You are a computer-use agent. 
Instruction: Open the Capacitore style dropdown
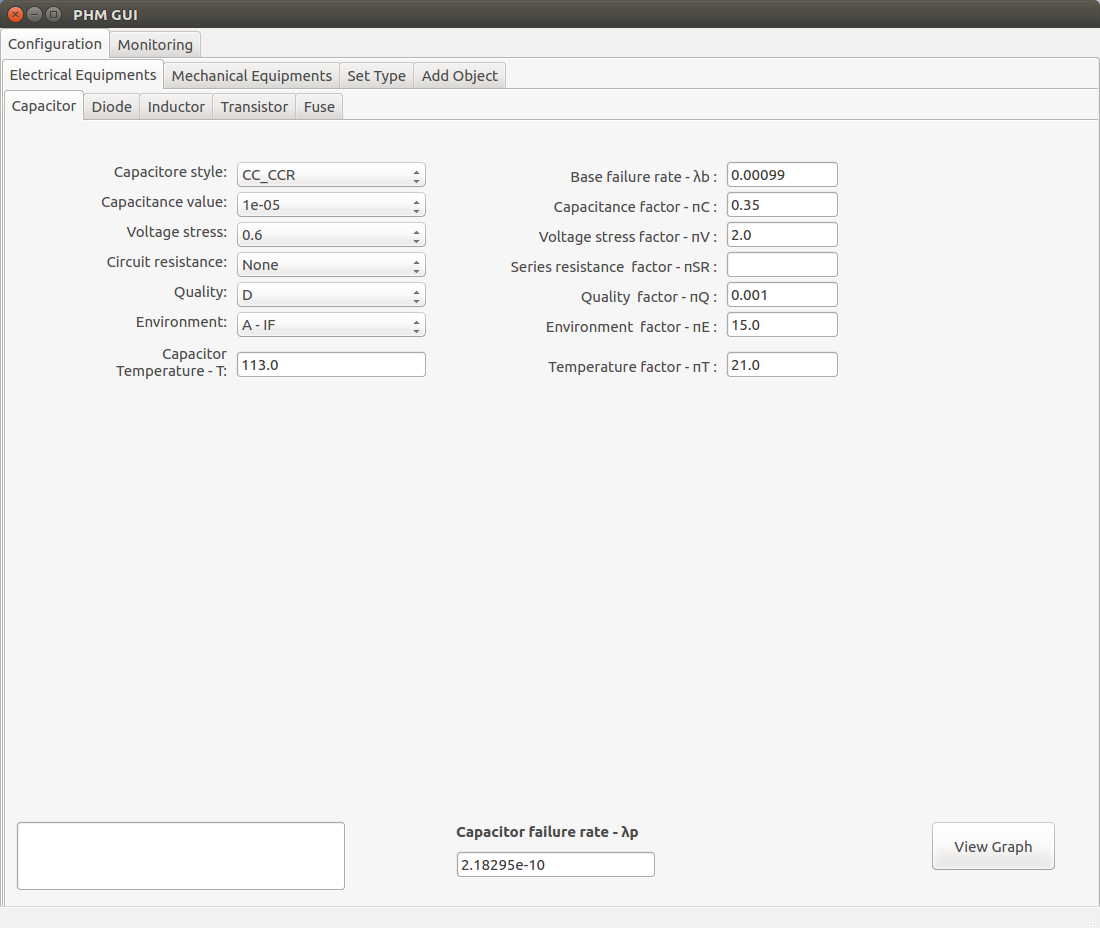[331, 175]
